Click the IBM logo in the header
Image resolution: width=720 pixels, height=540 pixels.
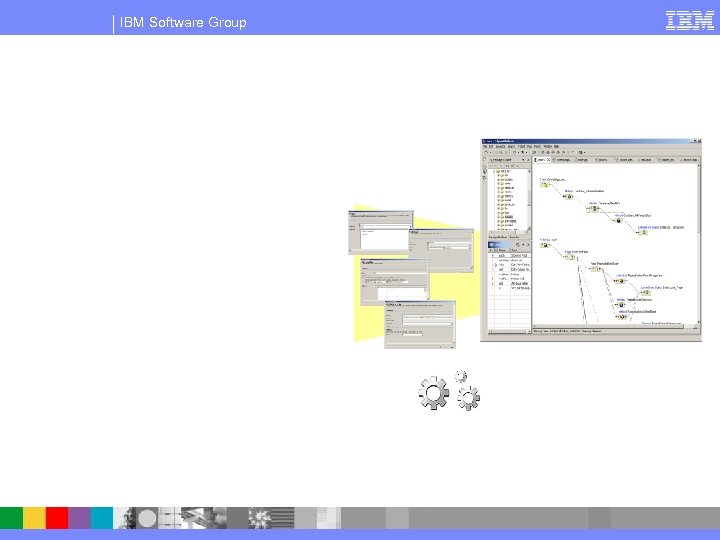point(690,21)
